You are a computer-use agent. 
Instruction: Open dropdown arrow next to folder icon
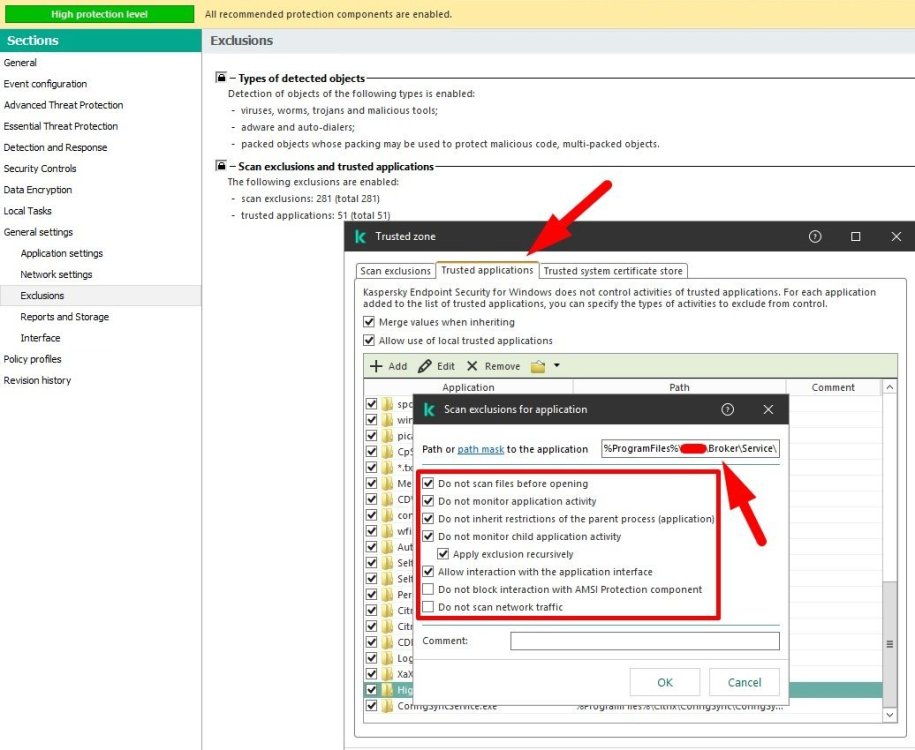tap(557, 365)
